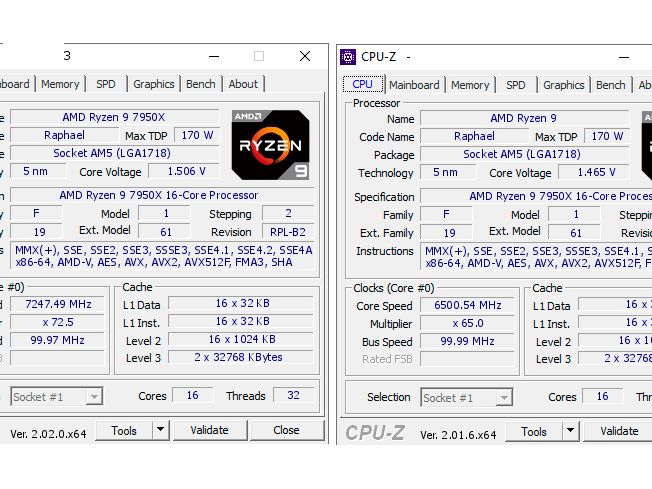Viewport: 652px width, 489px height.
Task: Switch to Graphics tab in left window
Action: [x=153, y=84]
